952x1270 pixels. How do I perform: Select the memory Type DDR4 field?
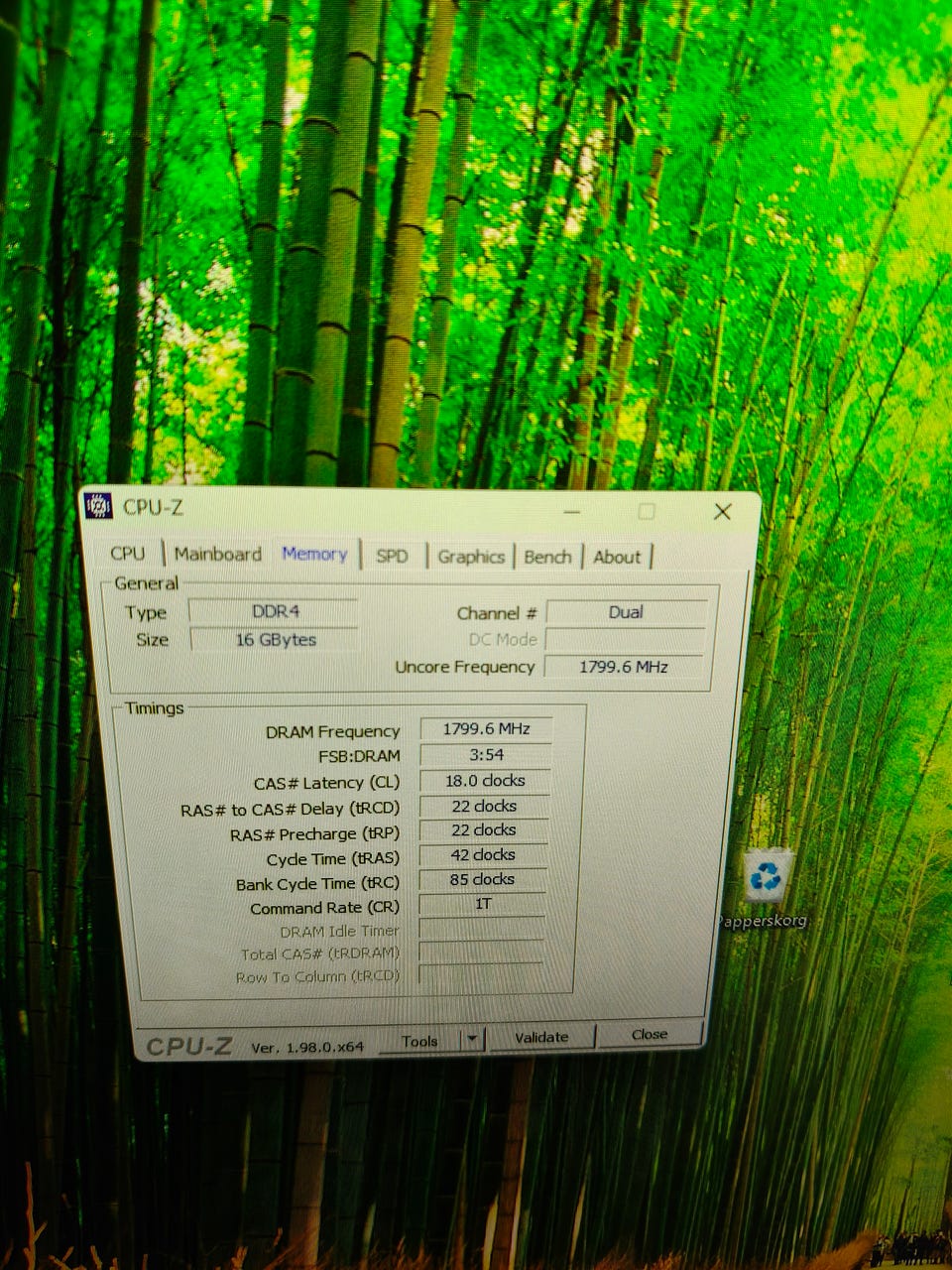coord(275,611)
